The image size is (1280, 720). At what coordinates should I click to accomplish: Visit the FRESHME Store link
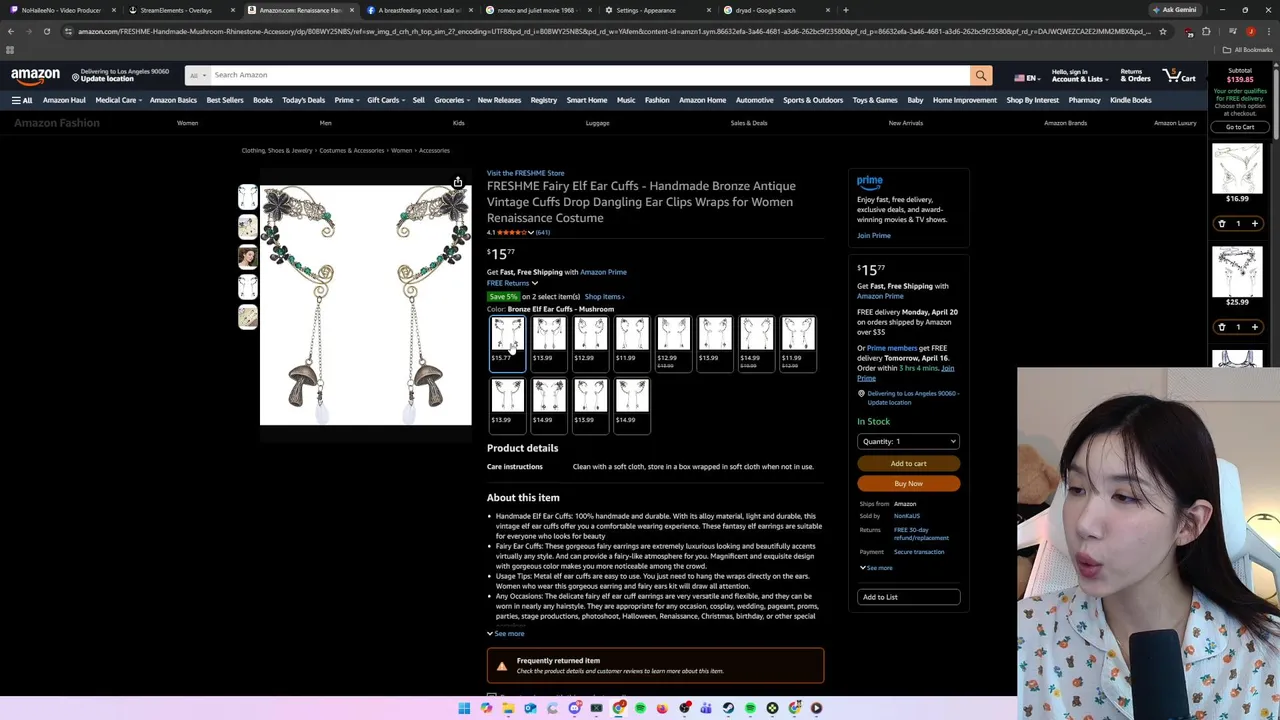tap(525, 173)
